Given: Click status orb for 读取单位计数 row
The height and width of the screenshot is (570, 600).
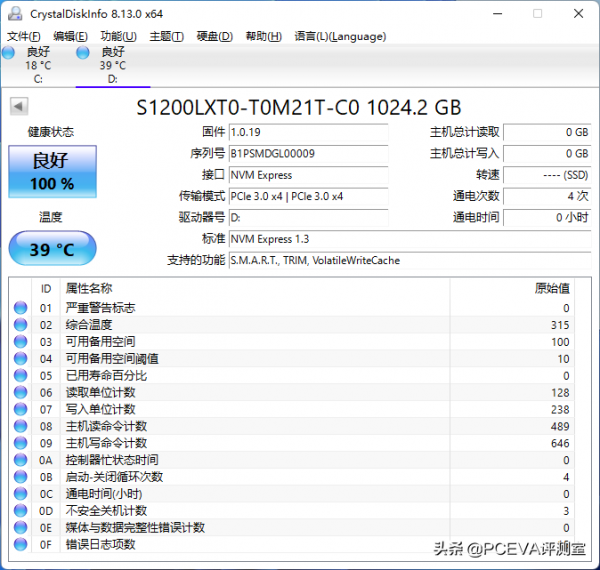Looking at the screenshot, I should pos(20,393).
